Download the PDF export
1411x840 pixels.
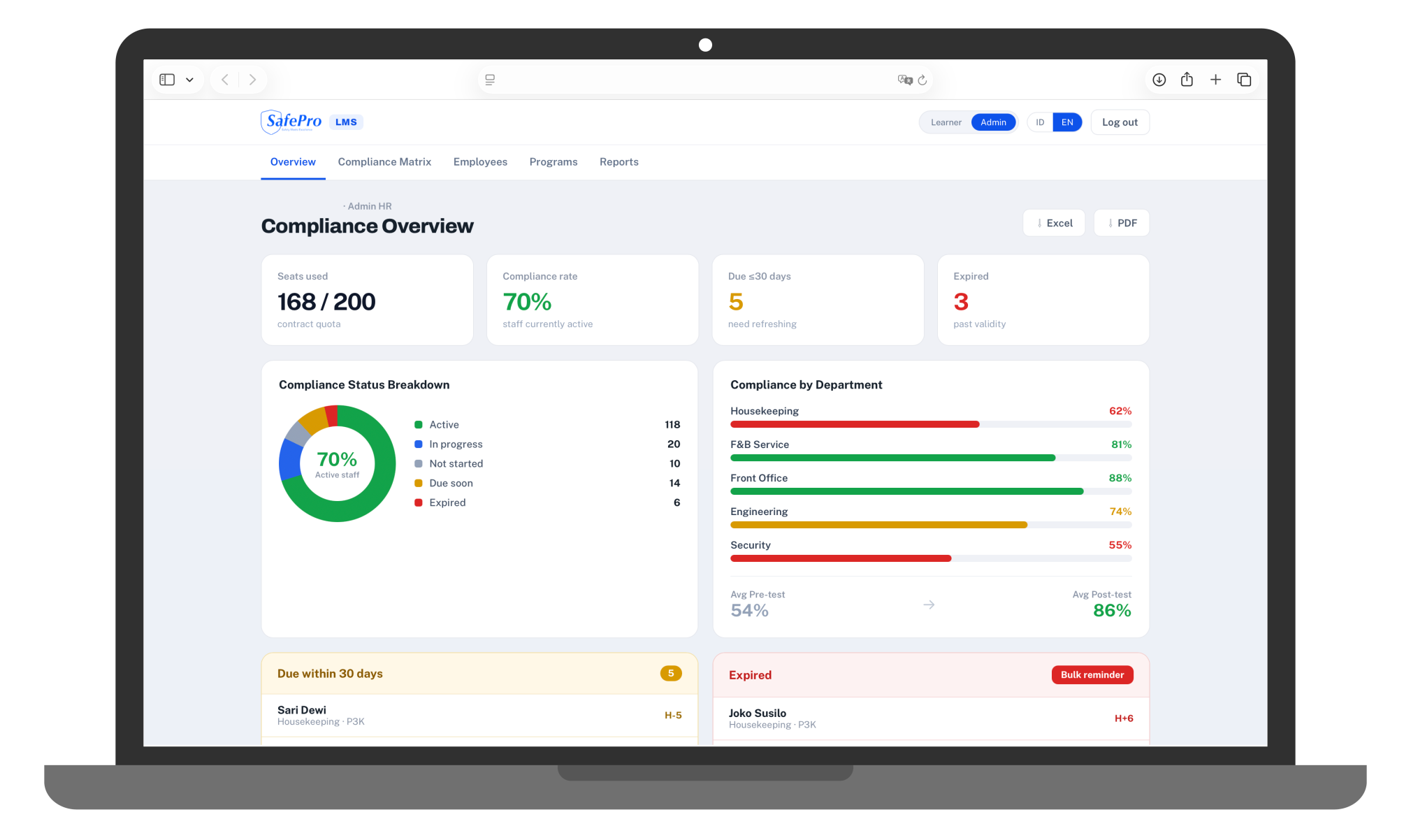pos(1121,223)
